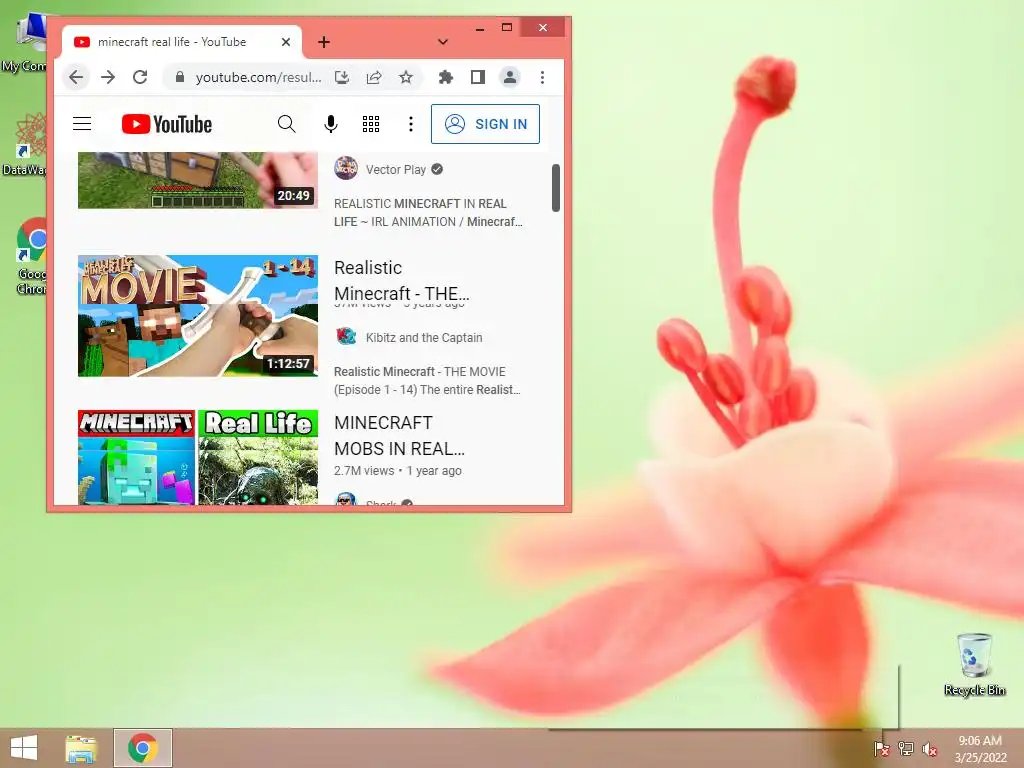Minimize the Chrome window
The image size is (1024, 768).
point(480,27)
